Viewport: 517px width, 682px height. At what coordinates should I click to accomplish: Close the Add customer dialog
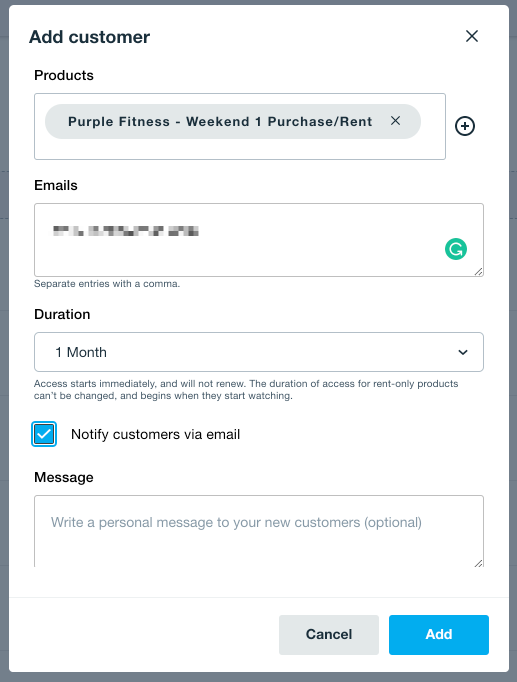(x=472, y=36)
